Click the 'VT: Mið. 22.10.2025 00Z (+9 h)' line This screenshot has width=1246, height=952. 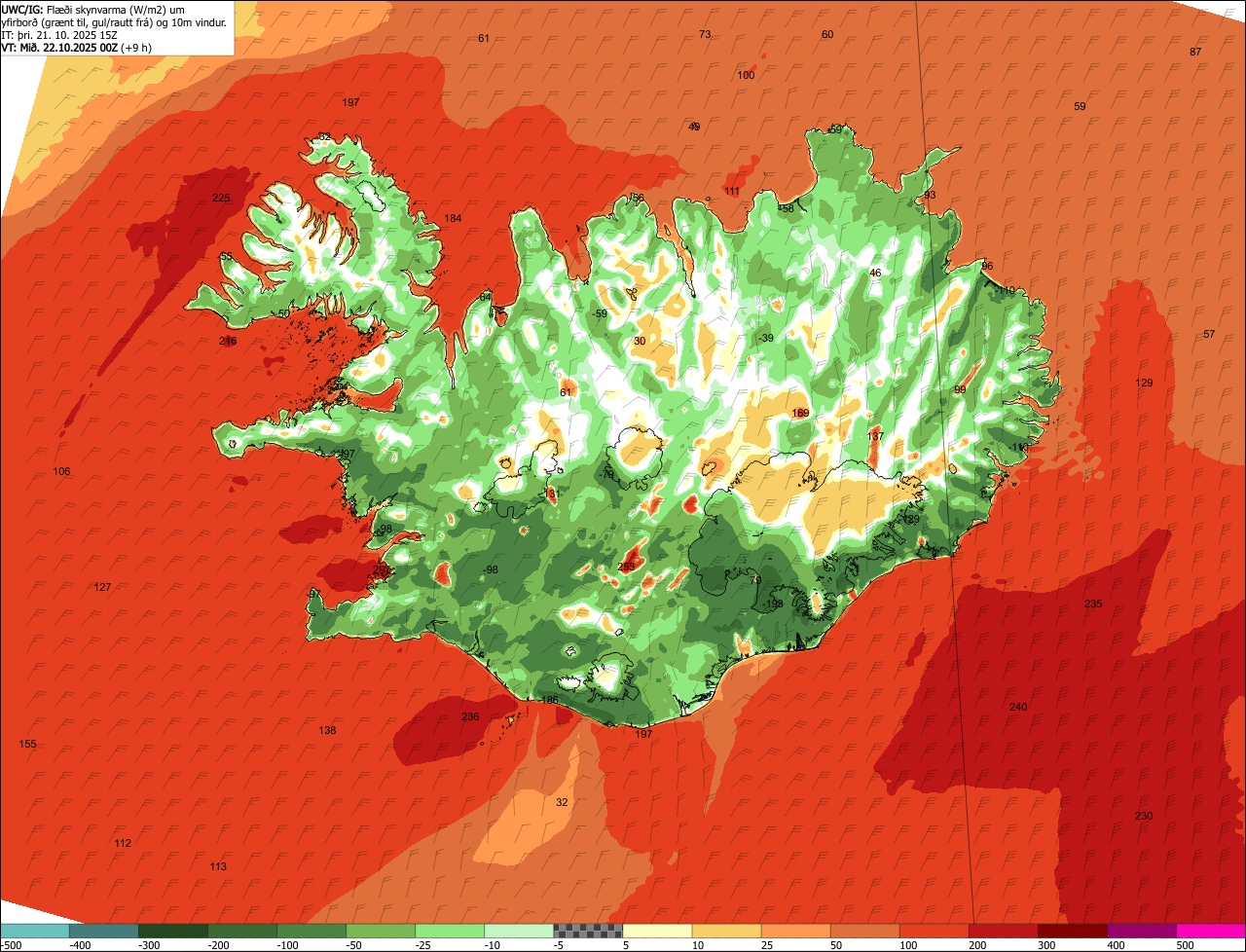(x=77, y=47)
